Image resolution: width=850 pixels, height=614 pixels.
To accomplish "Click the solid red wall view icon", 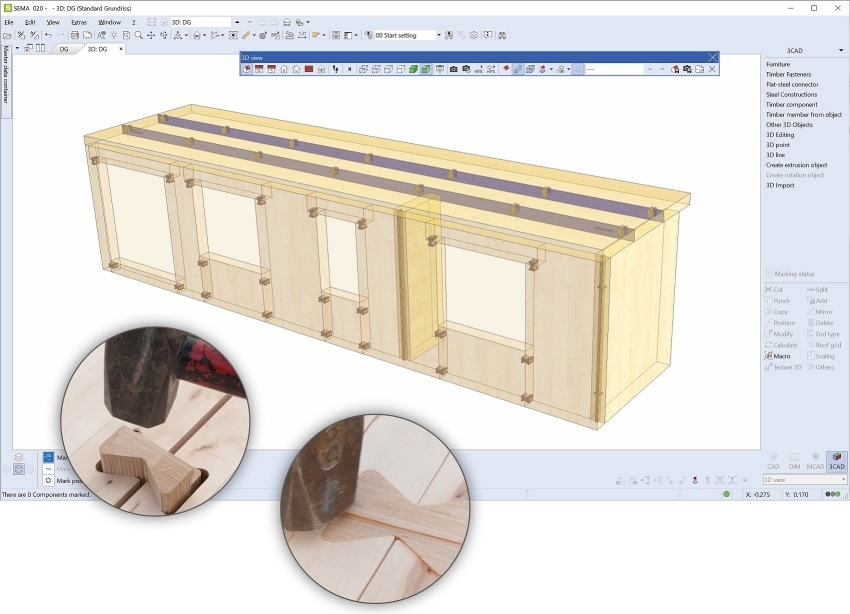I will 309,69.
